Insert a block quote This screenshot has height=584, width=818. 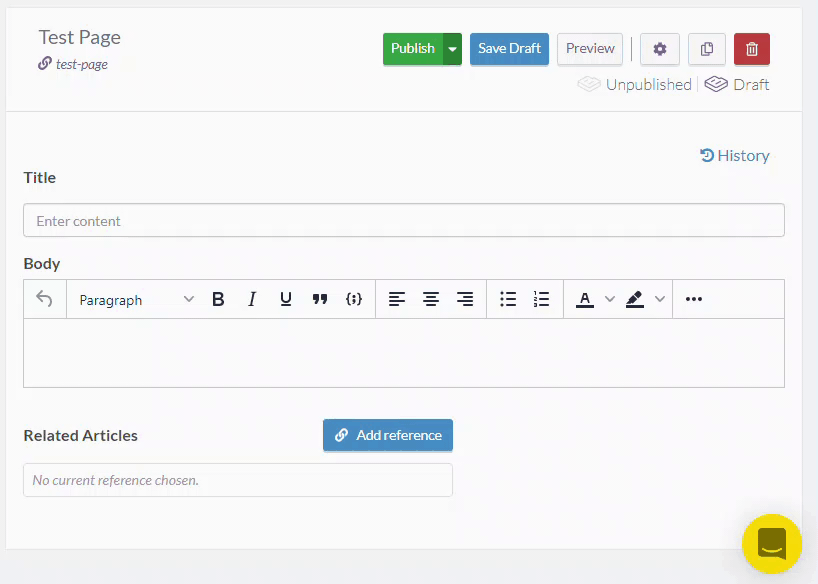320,299
